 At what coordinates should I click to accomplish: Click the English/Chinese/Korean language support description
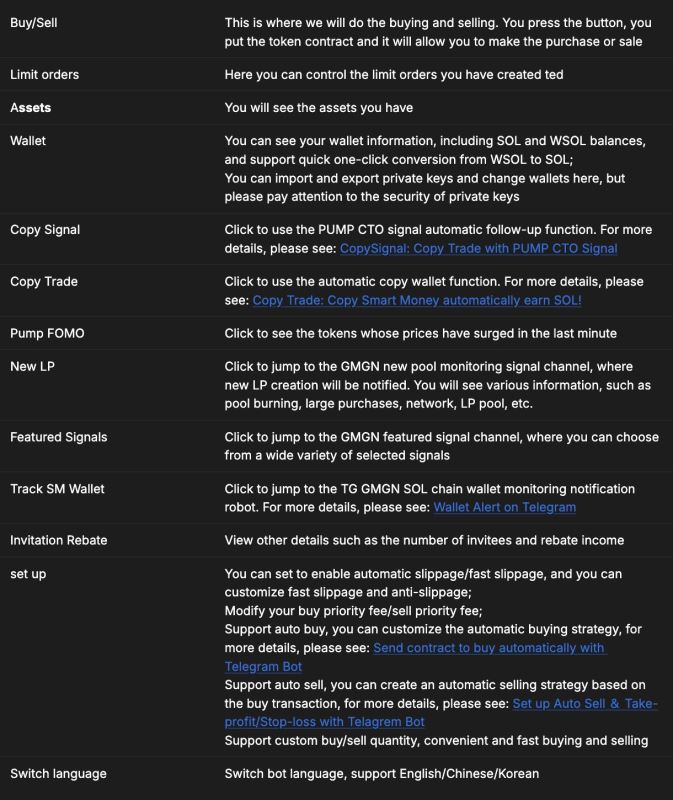(x=398, y=774)
